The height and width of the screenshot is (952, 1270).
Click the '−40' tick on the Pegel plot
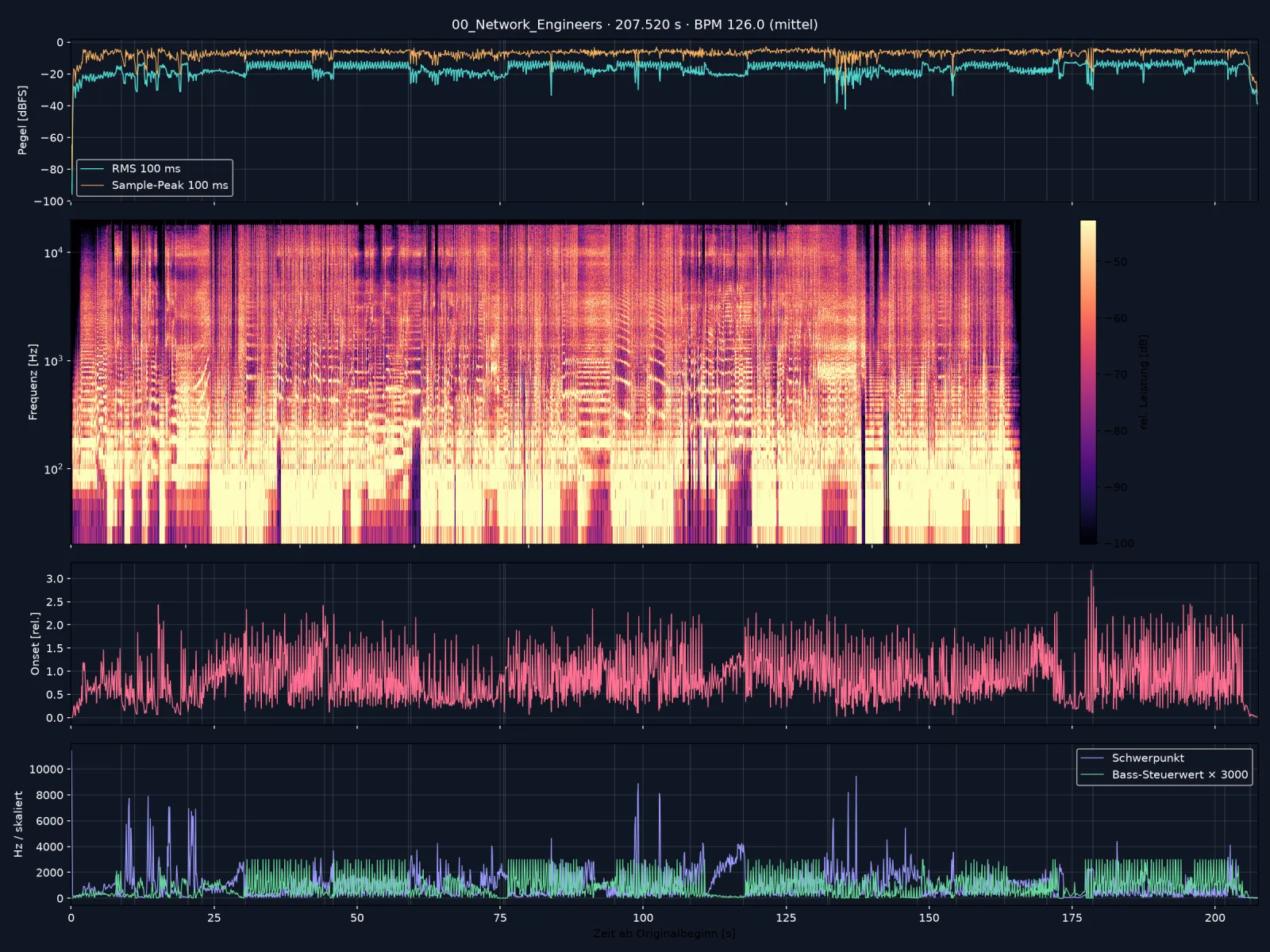click(x=52, y=106)
